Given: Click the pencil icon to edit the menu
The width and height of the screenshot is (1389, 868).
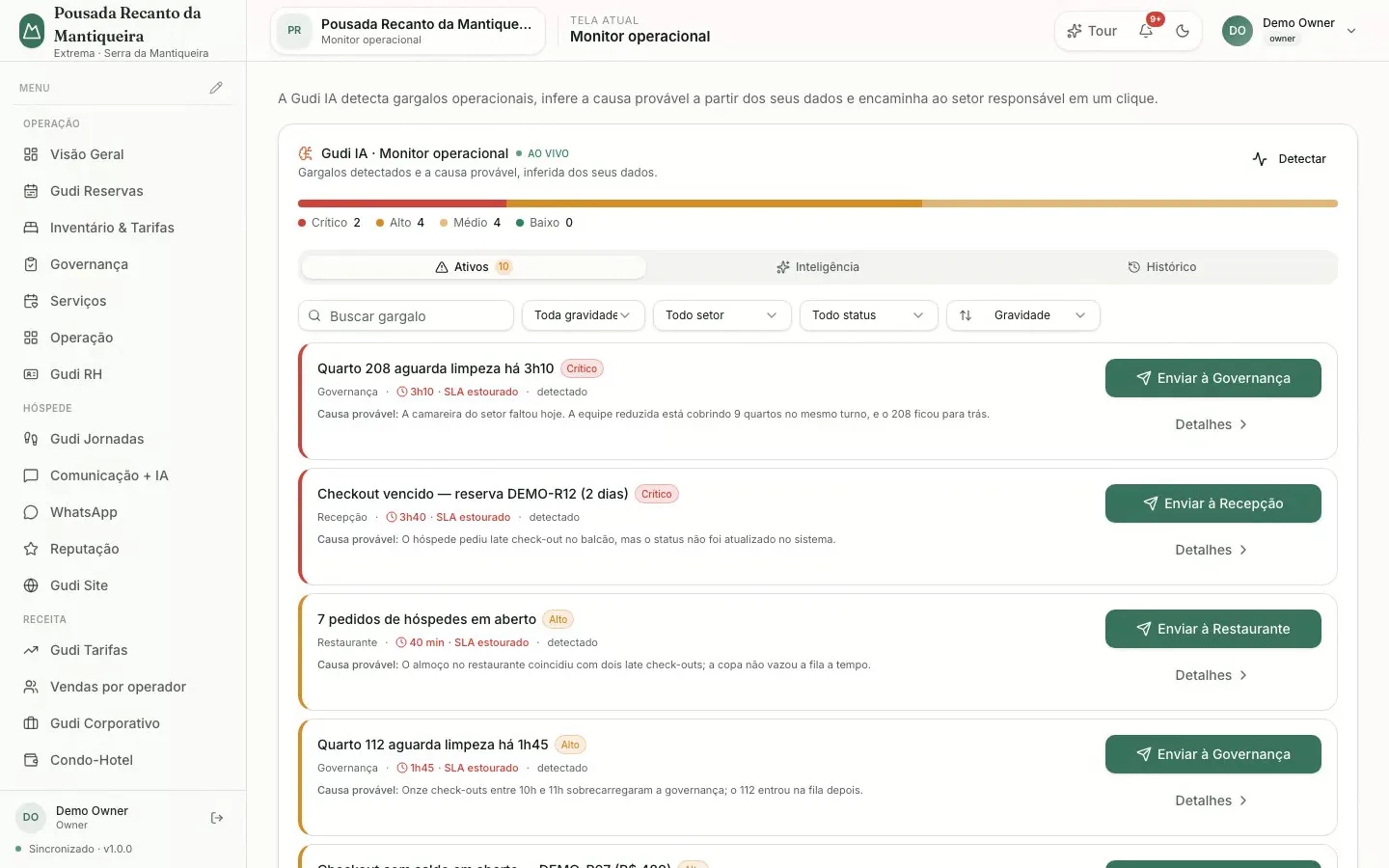Looking at the screenshot, I should [x=216, y=88].
